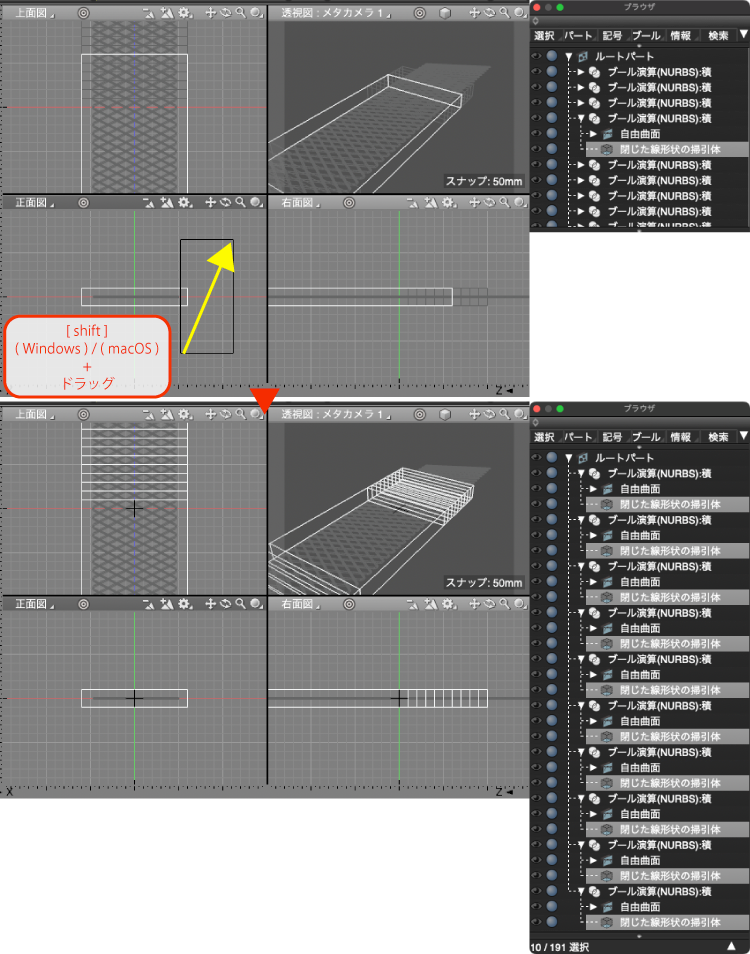
Task: Expand the first ブール演算(NURBS):積 in upper browser
Action: (581, 72)
